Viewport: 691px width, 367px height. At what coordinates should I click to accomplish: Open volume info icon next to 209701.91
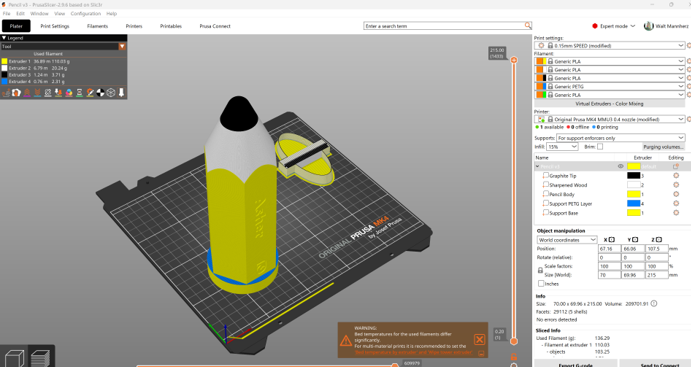pos(654,304)
